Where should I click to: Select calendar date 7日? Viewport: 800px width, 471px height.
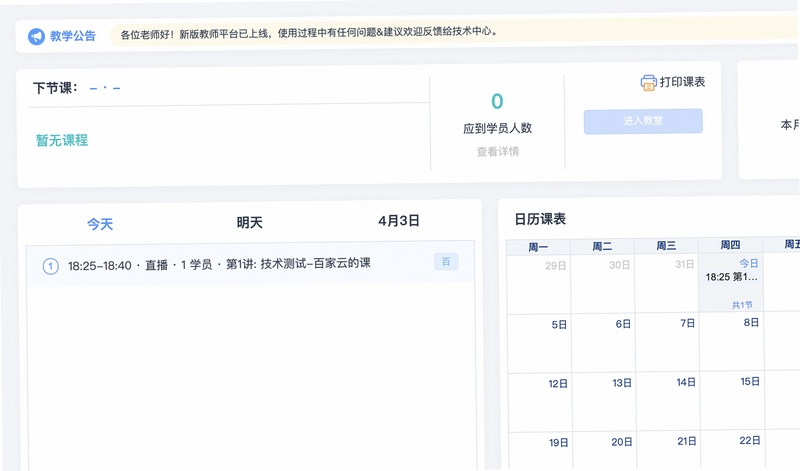click(687, 323)
